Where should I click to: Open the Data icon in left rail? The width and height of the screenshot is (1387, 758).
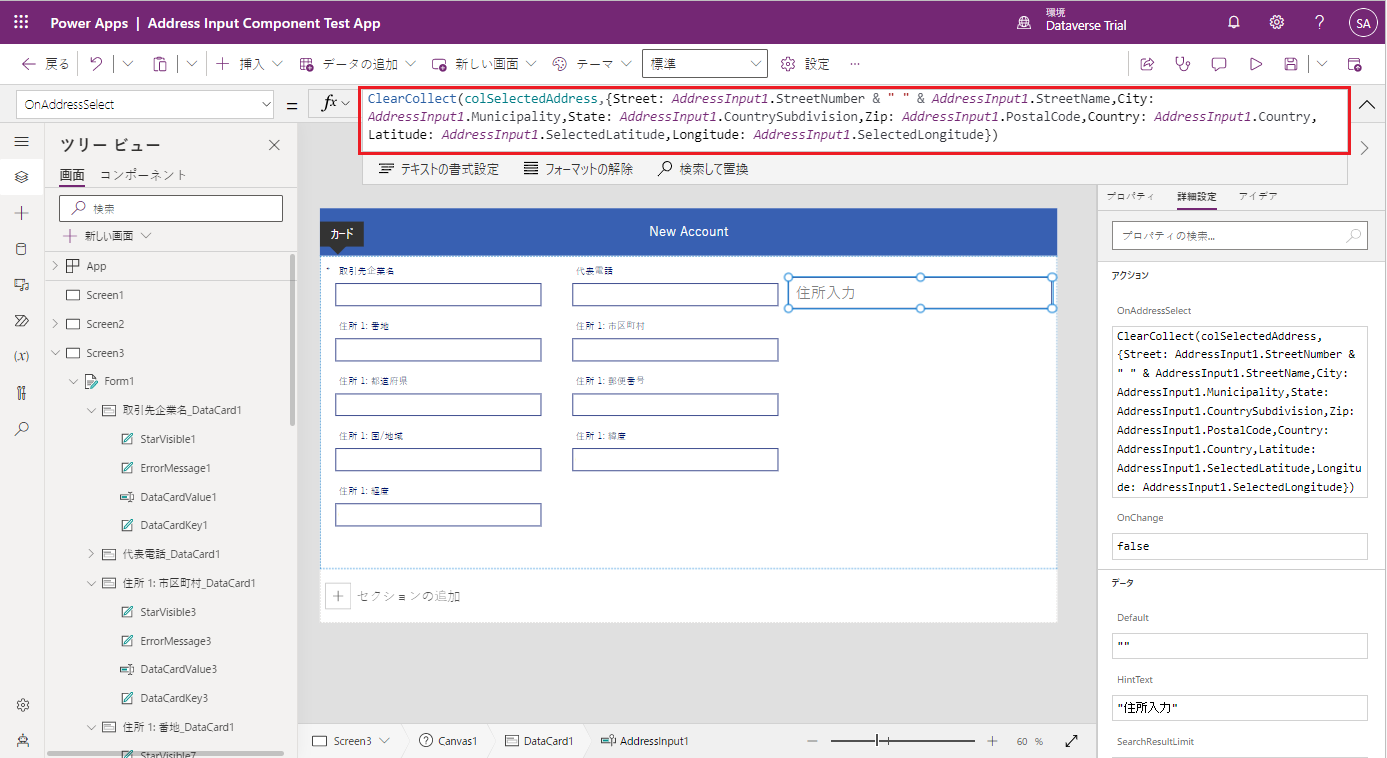coord(21,249)
